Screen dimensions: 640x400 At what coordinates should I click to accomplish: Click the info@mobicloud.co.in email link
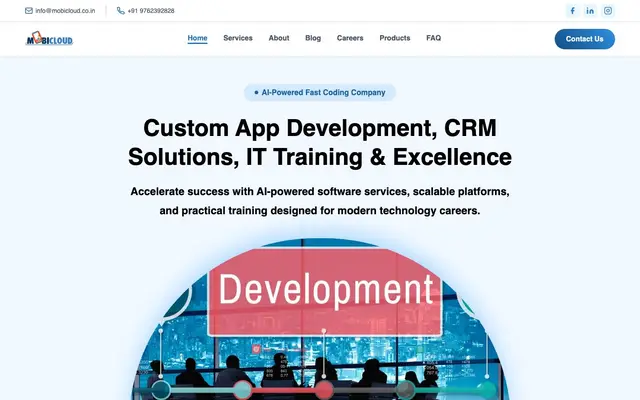[65, 11]
